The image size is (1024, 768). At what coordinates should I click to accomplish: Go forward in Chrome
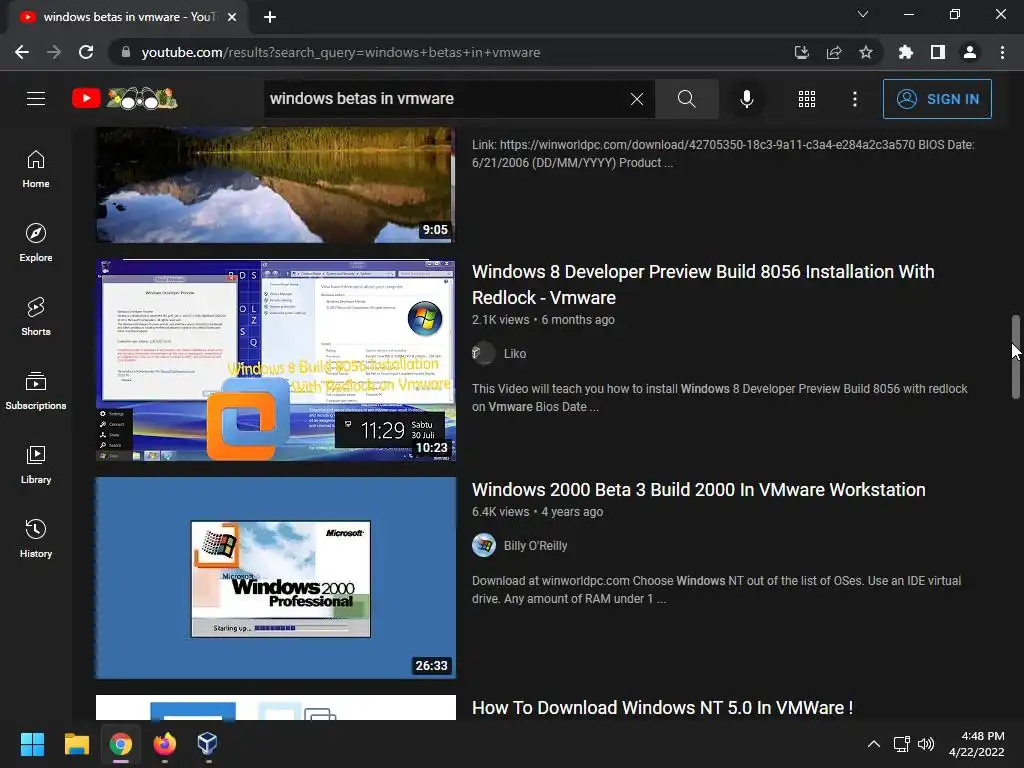click(54, 52)
